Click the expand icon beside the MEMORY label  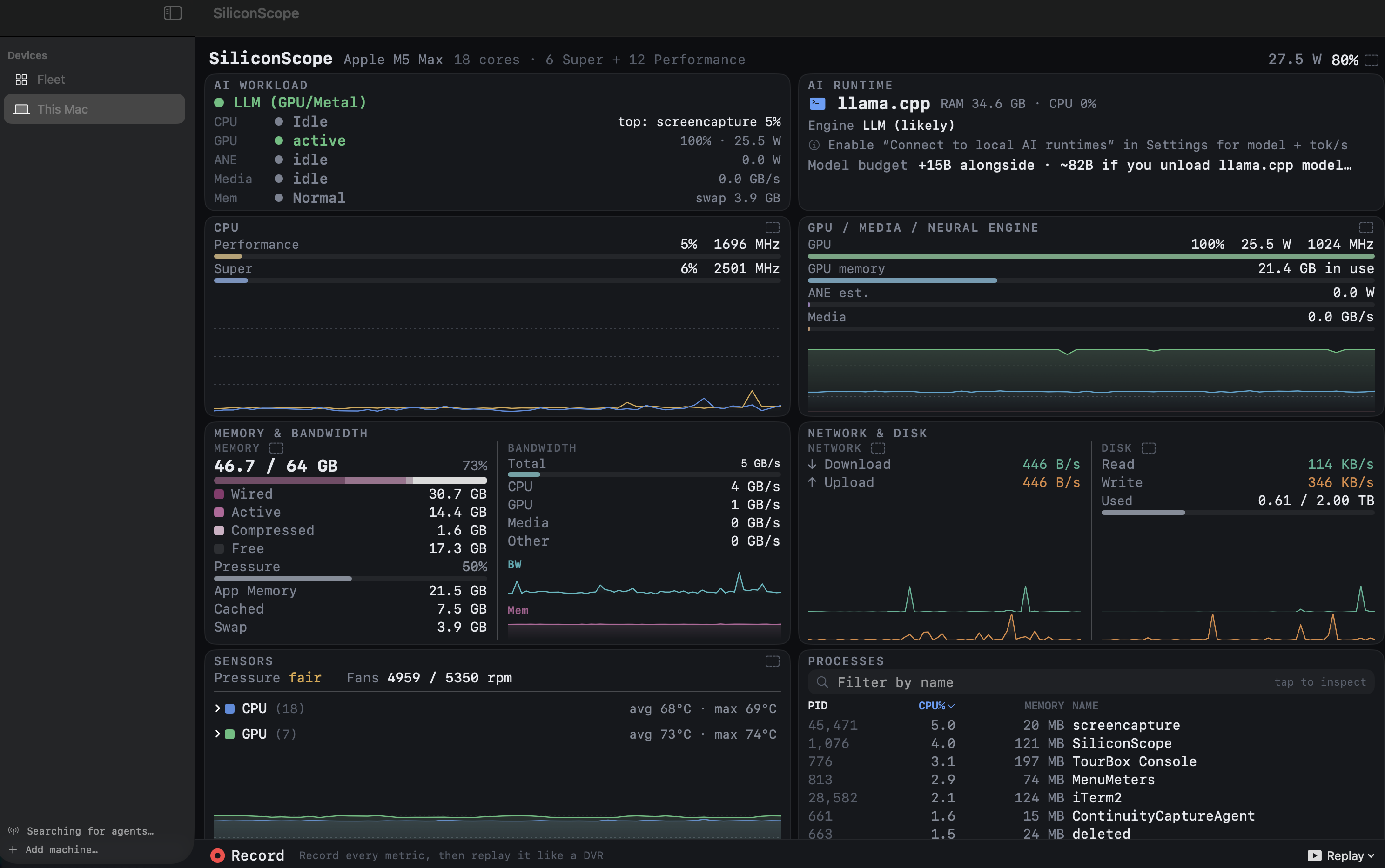pos(276,448)
